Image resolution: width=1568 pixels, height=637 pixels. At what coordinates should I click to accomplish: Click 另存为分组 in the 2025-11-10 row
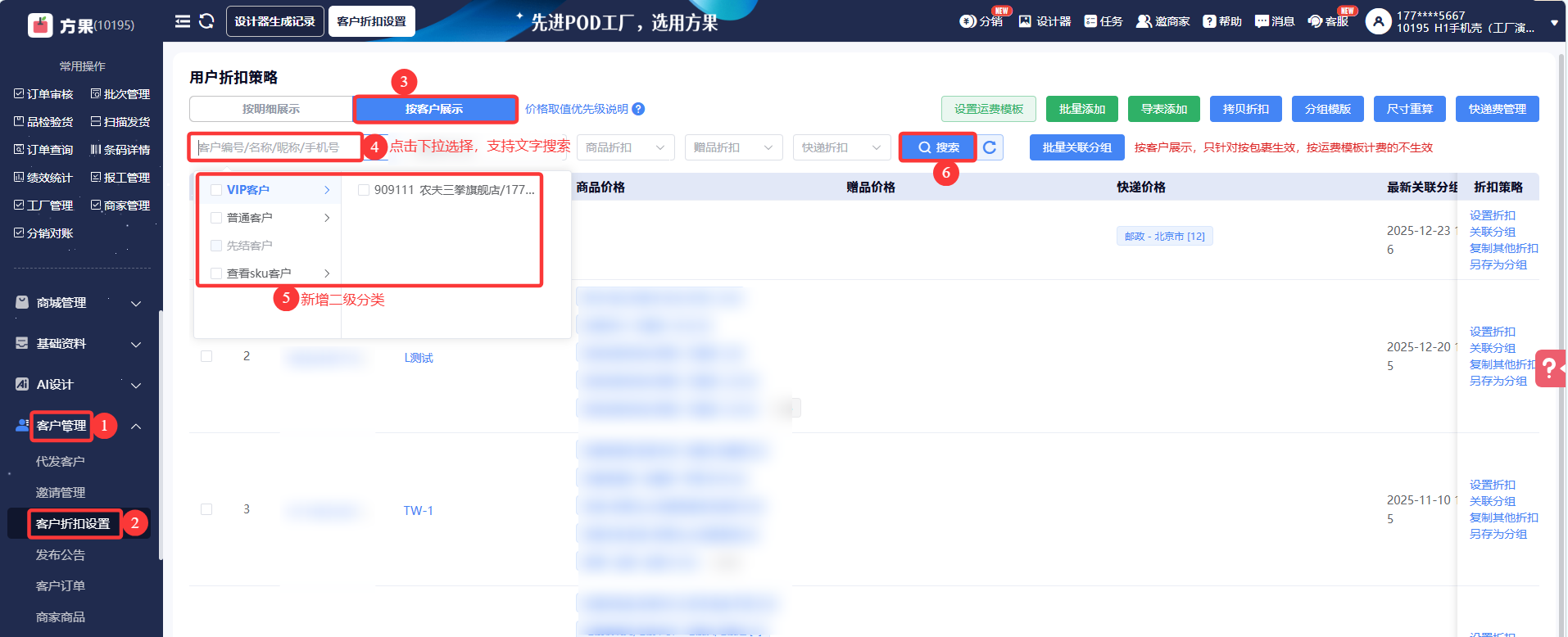pyautogui.click(x=1498, y=534)
